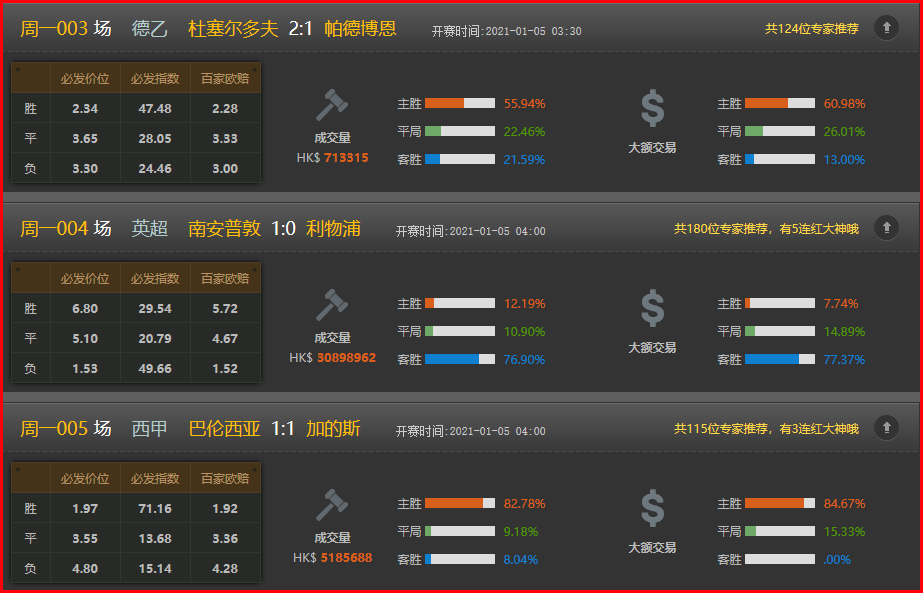The height and width of the screenshot is (593, 923).
Task: Click cell 2.34 in first odds table
Action: [85, 108]
